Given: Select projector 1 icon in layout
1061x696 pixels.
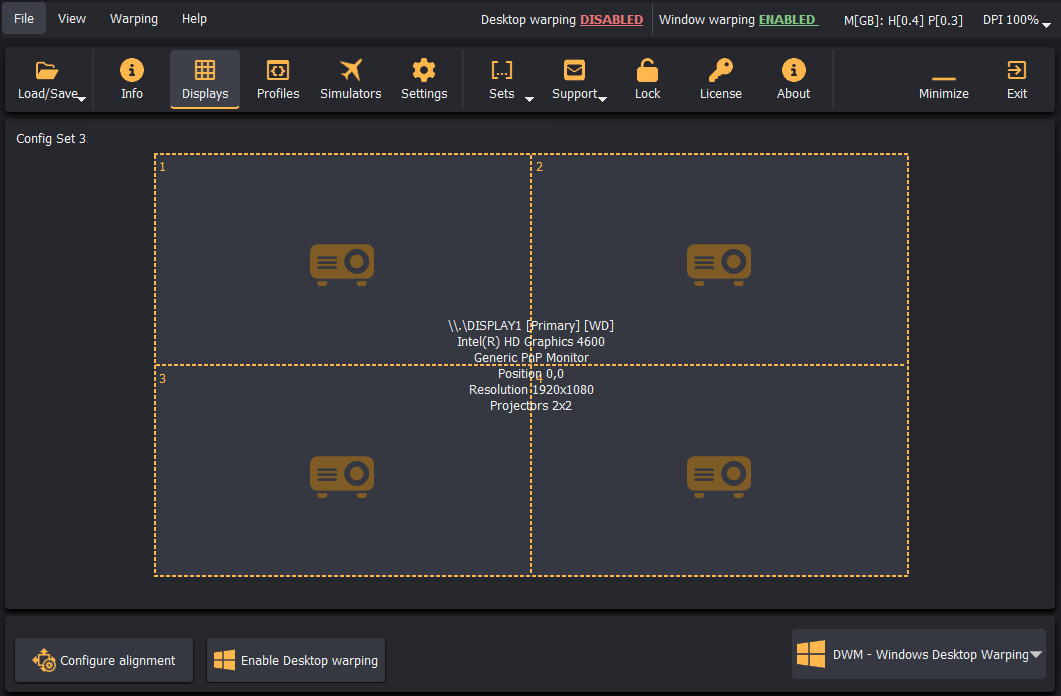Looking at the screenshot, I should pos(342,264).
